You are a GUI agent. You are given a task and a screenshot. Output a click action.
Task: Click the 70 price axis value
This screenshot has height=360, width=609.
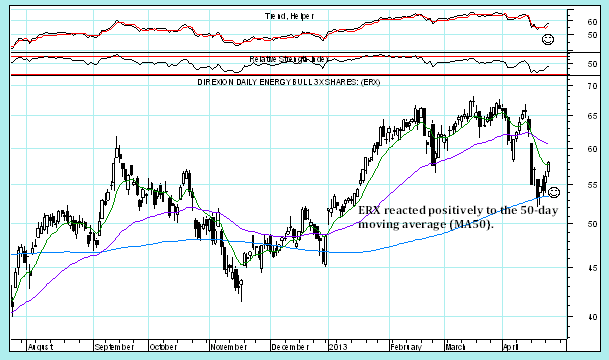(x=592, y=86)
